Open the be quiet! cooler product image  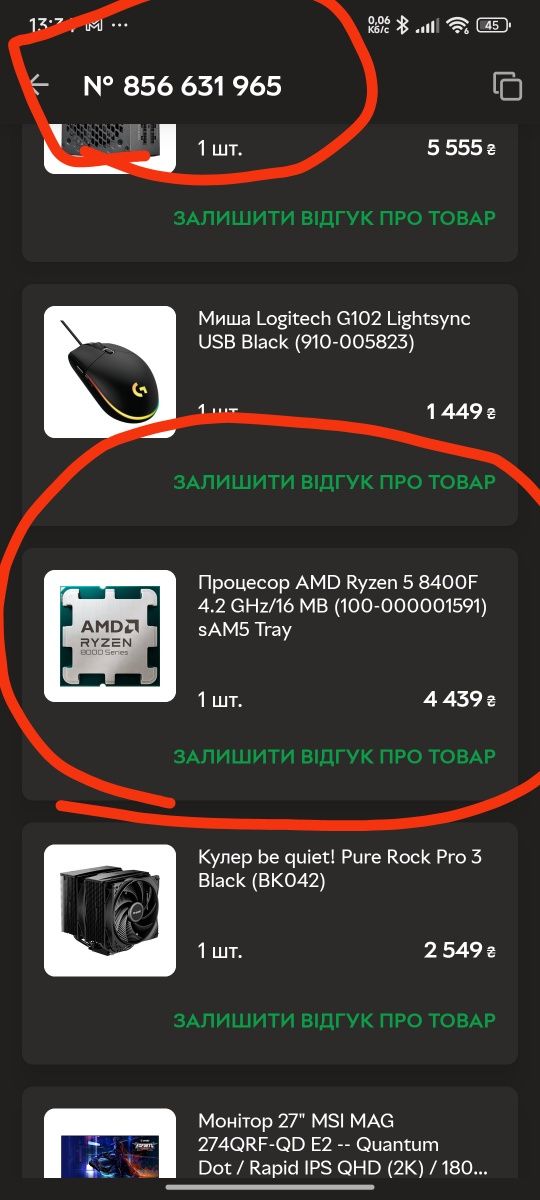(110, 910)
